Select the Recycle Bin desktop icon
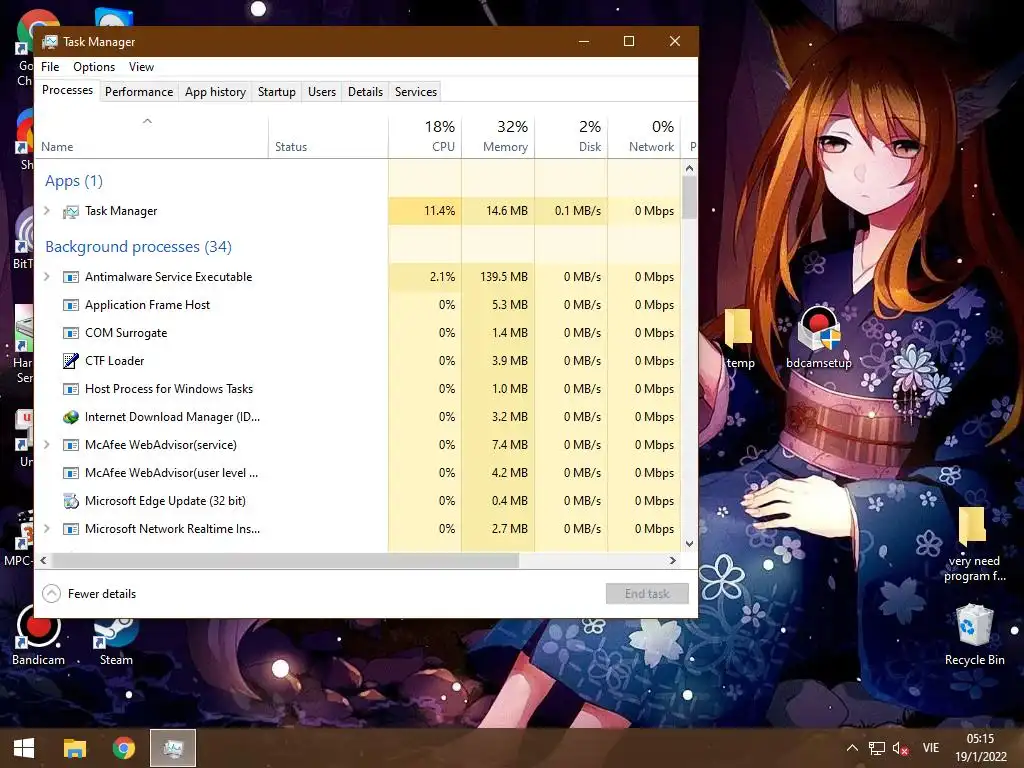The image size is (1024, 768). coord(974,635)
